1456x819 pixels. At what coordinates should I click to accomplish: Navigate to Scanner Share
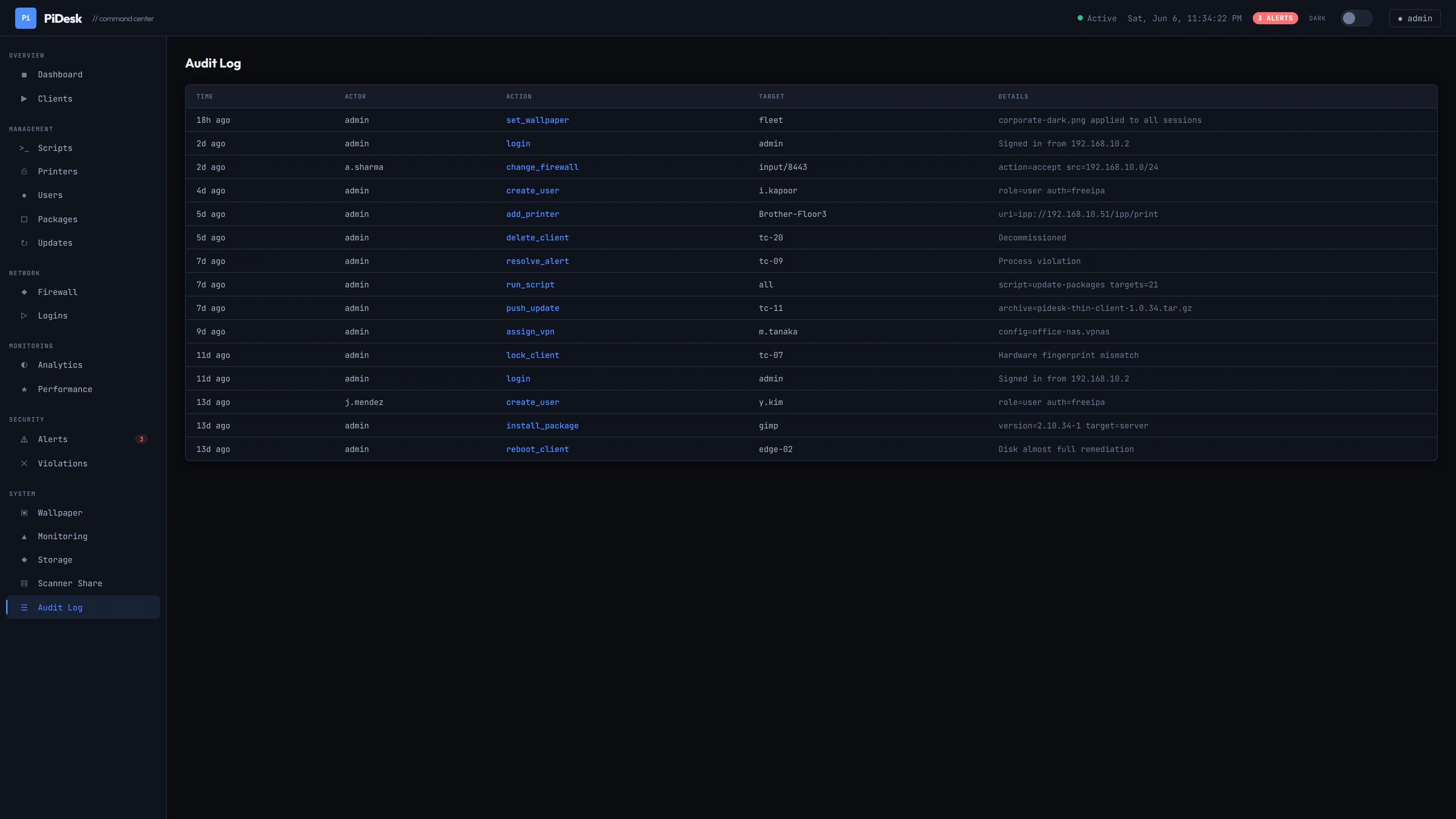click(83, 583)
